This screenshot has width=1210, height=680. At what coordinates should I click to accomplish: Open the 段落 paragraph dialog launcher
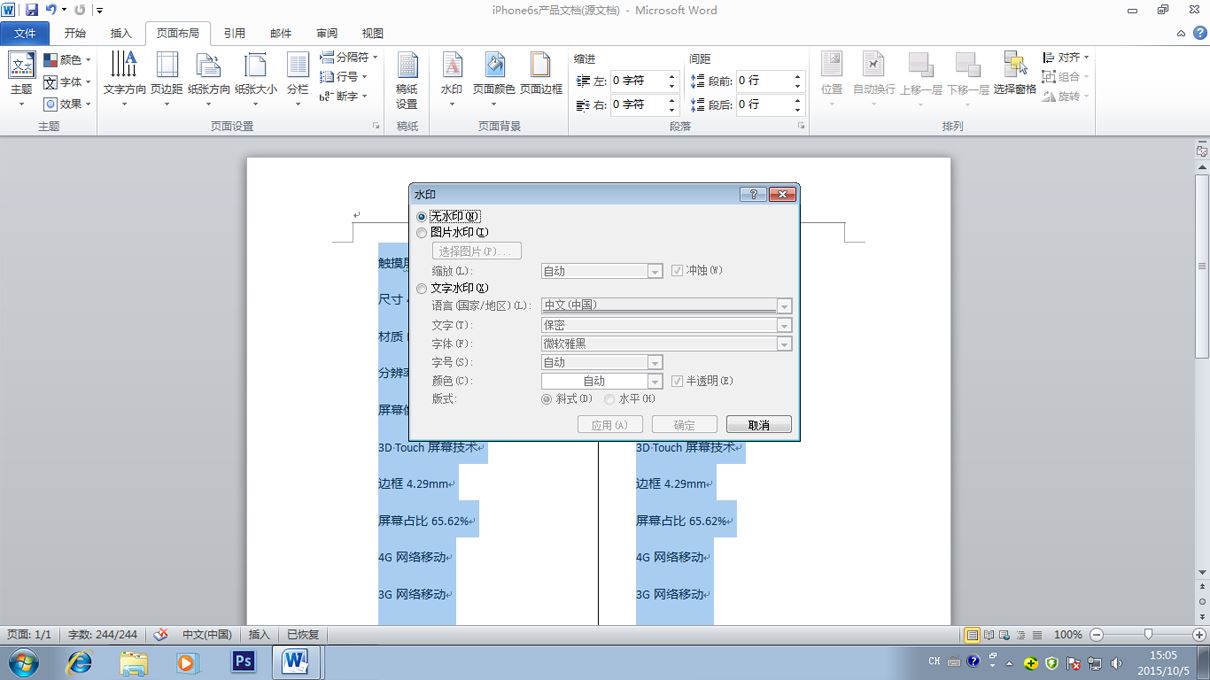pos(802,127)
